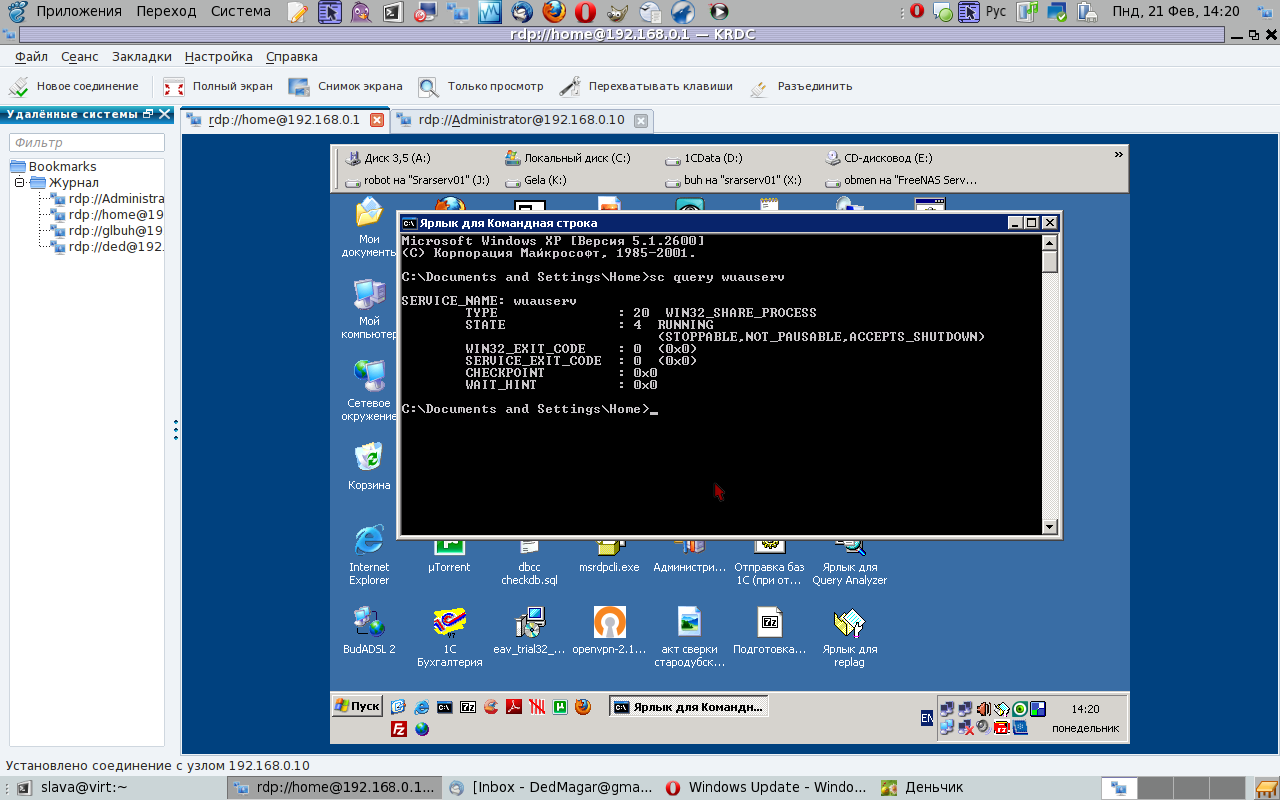Open Ярлык для replag icon
Image resolution: width=1280 pixels, height=800 pixels.
pyautogui.click(x=849, y=638)
